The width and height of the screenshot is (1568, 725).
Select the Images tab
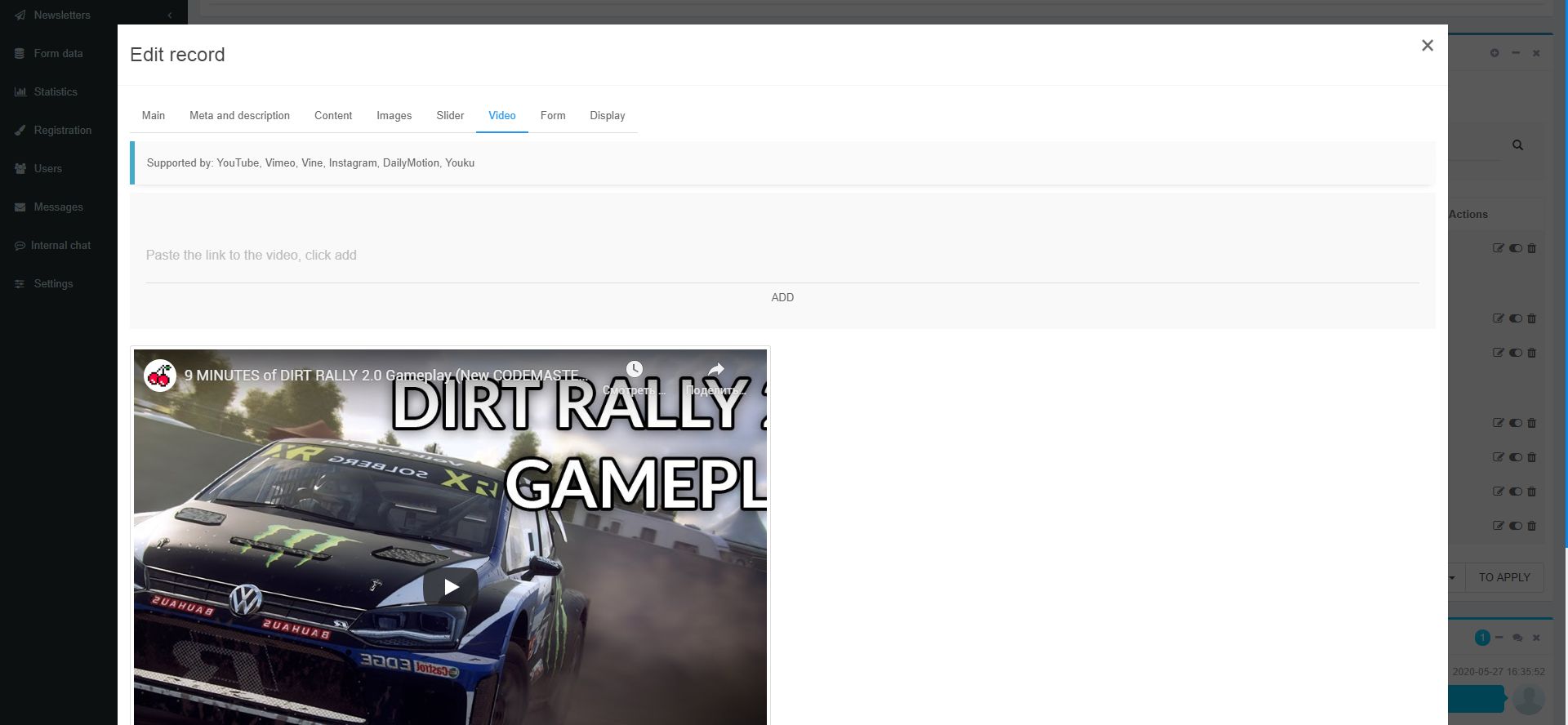pyautogui.click(x=394, y=116)
